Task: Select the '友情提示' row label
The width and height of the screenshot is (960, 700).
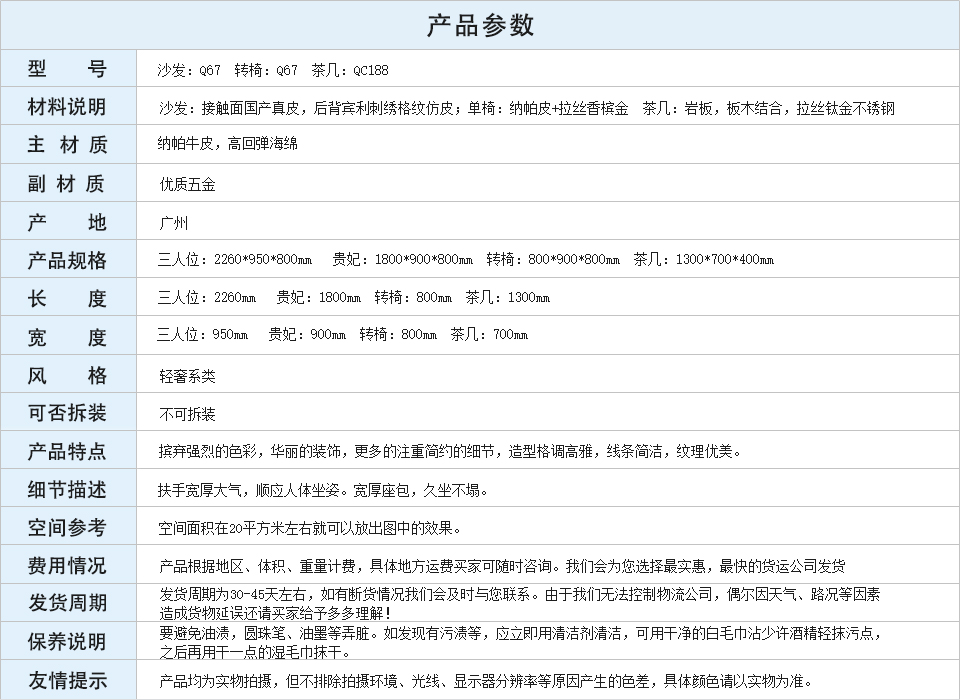Action: click(x=67, y=680)
